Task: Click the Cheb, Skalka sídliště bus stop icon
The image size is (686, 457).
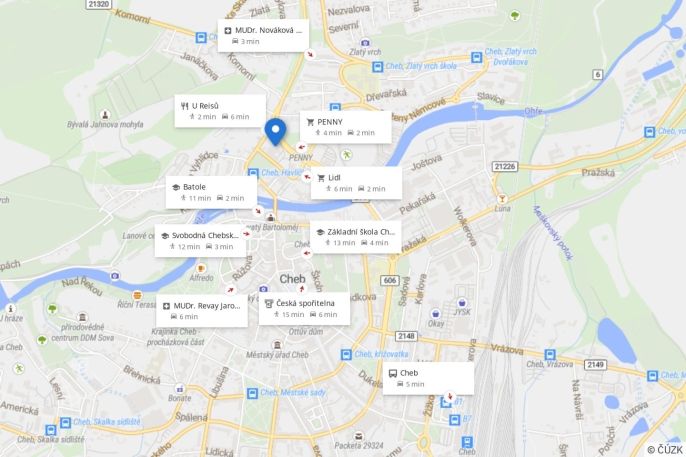Action: click(65, 422)
